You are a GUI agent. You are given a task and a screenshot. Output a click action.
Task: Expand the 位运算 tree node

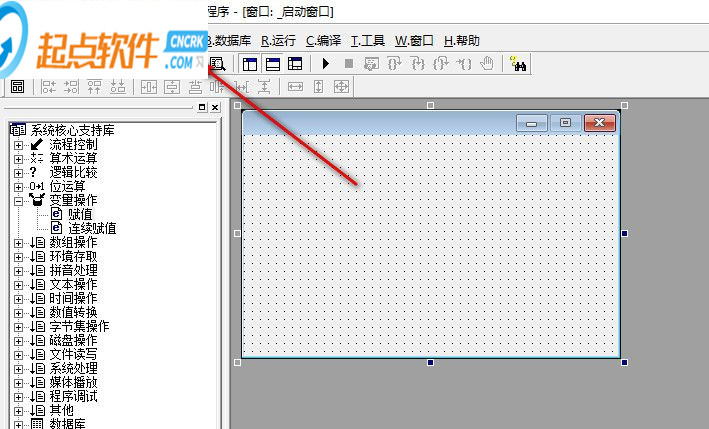(18, 187)
